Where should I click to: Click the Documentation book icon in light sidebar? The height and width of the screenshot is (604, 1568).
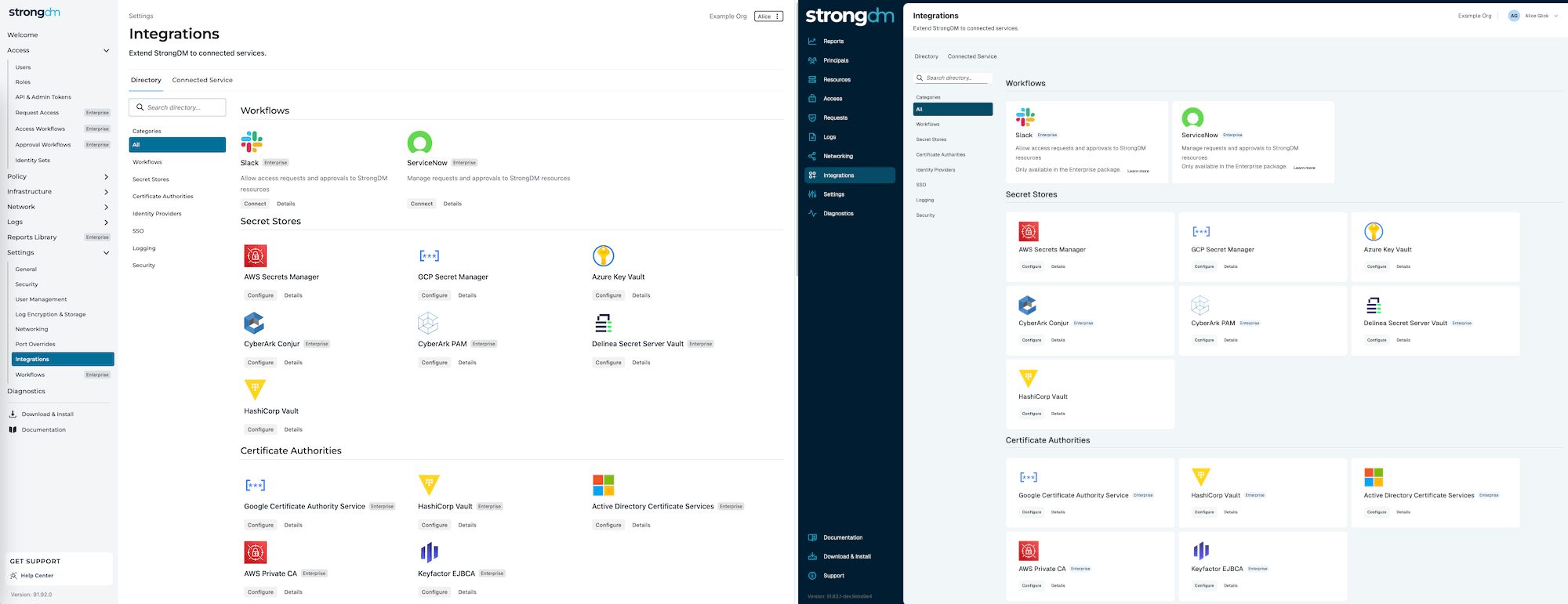(13, 429)
